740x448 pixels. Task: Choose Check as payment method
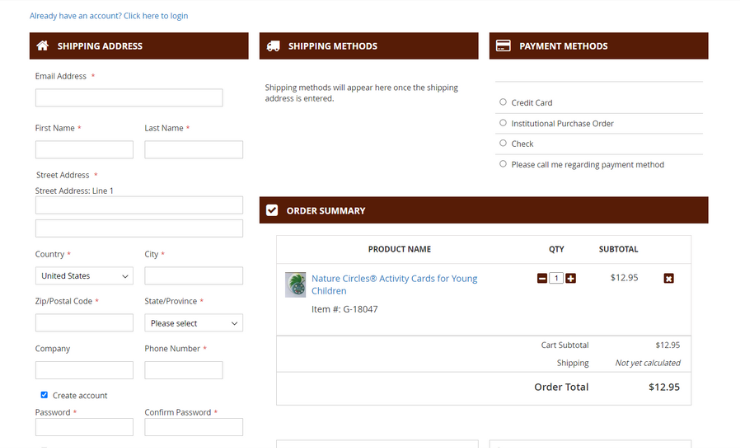coord(503,143)
